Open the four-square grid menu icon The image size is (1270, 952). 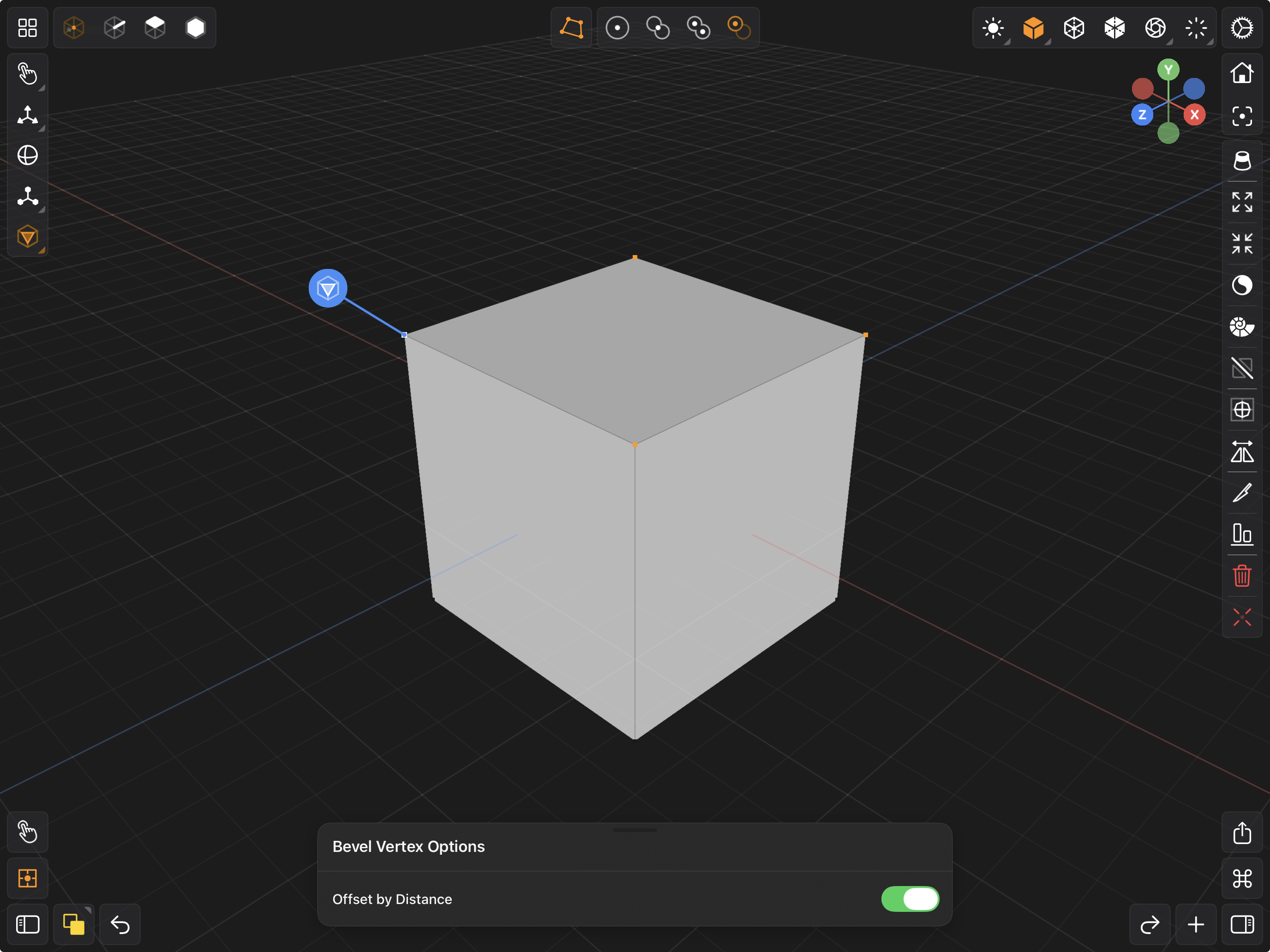(x=28, y=28)
